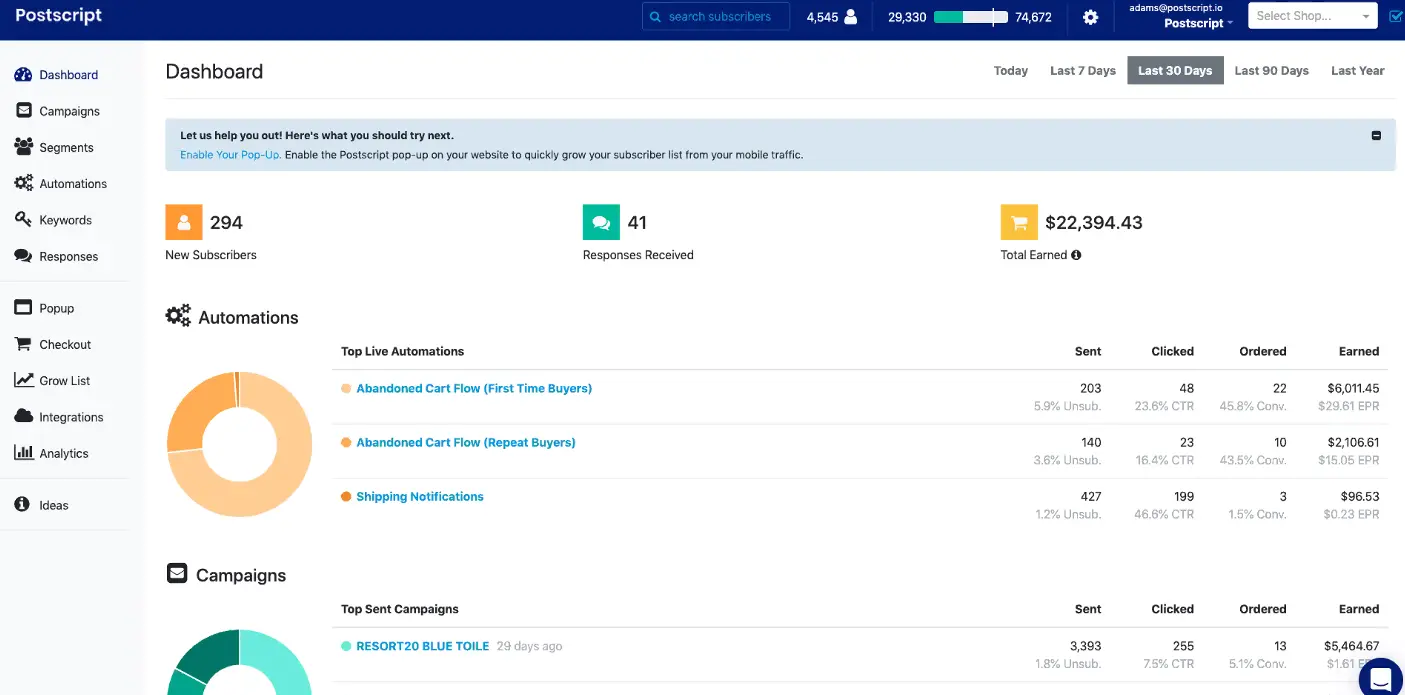Select the Checkout cart icon in sidebar

pyautogui.click(x=23, y=344)
